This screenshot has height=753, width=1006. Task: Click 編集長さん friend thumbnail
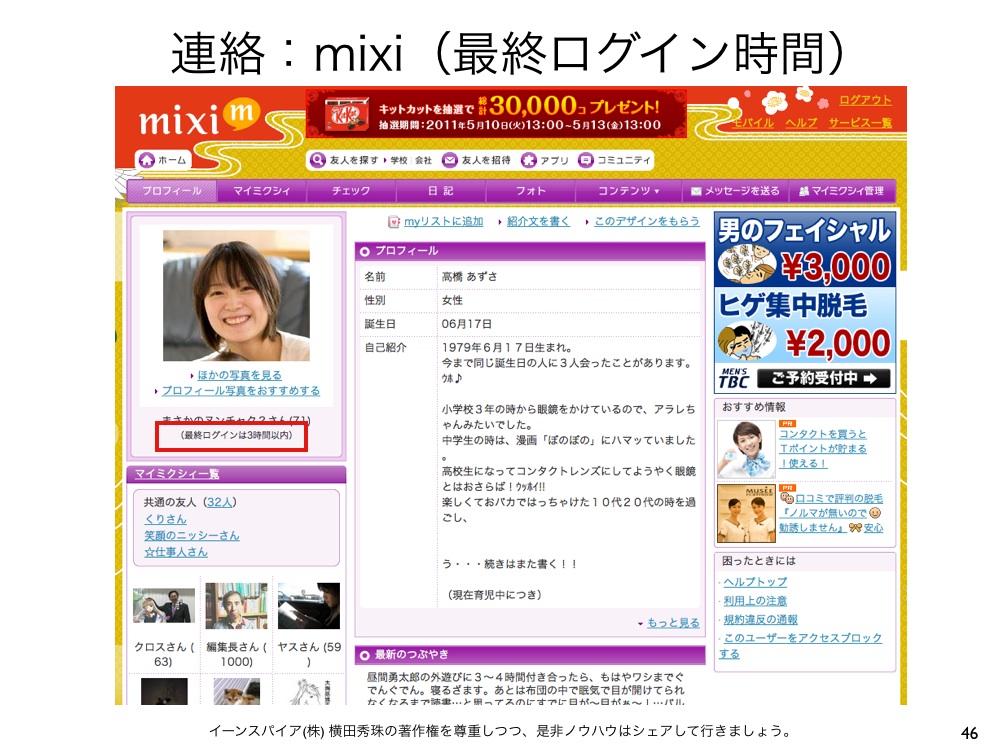pos(236,606)
